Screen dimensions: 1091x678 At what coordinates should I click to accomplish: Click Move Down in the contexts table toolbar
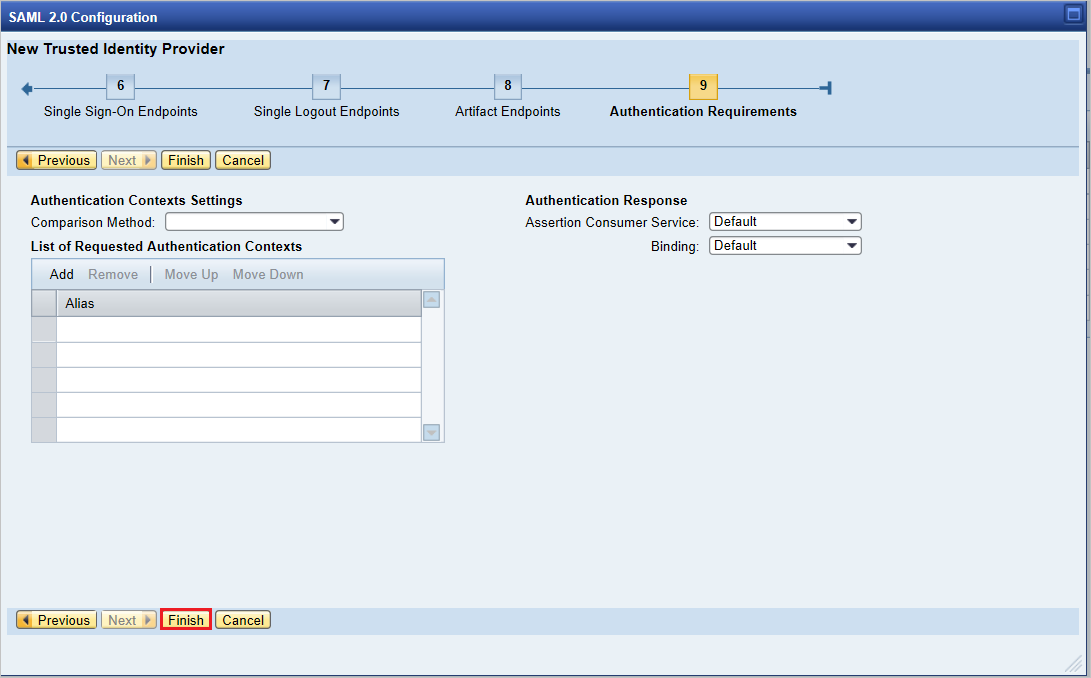pos(268,274)
